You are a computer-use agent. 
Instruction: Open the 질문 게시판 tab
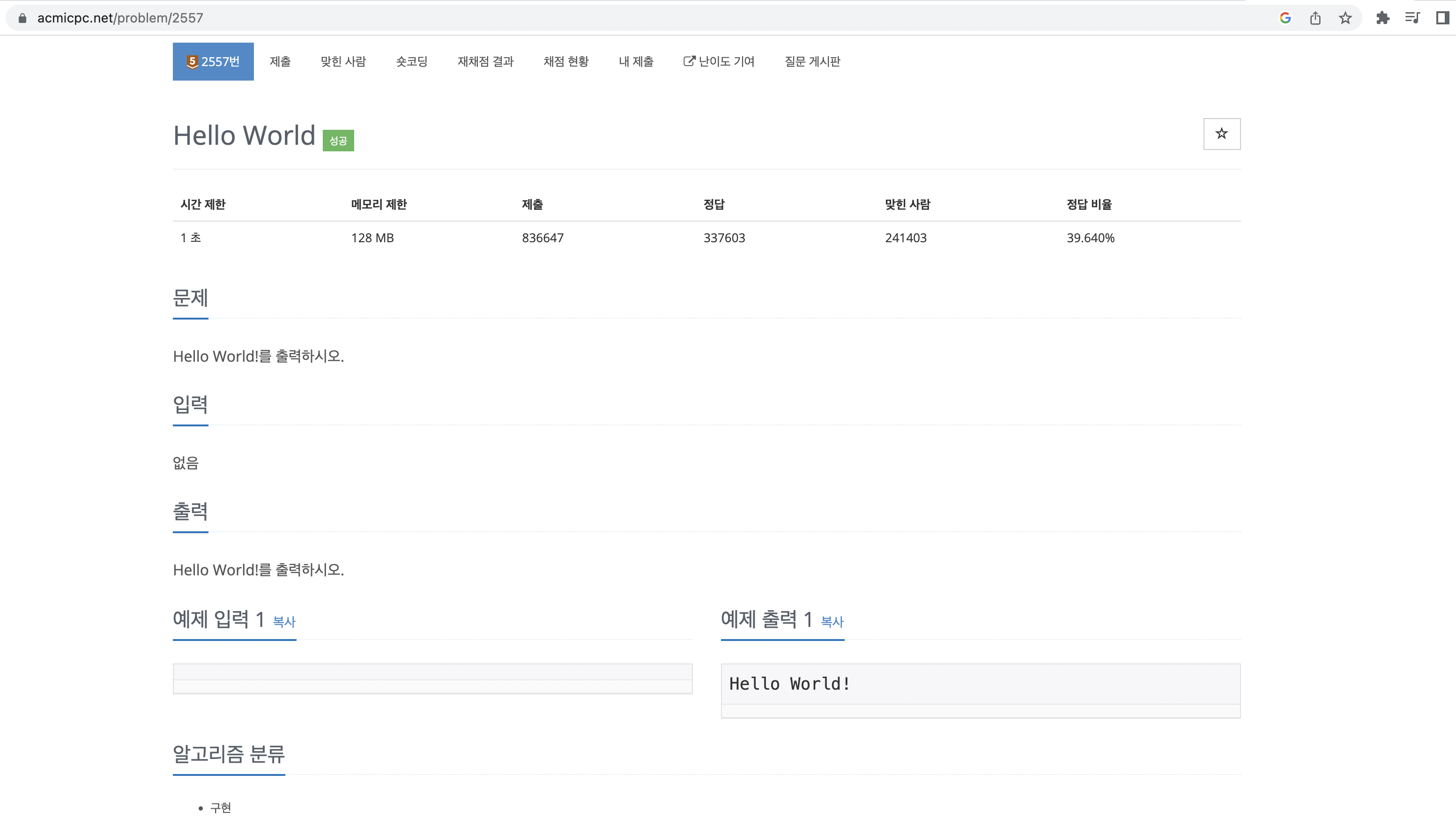812,61
